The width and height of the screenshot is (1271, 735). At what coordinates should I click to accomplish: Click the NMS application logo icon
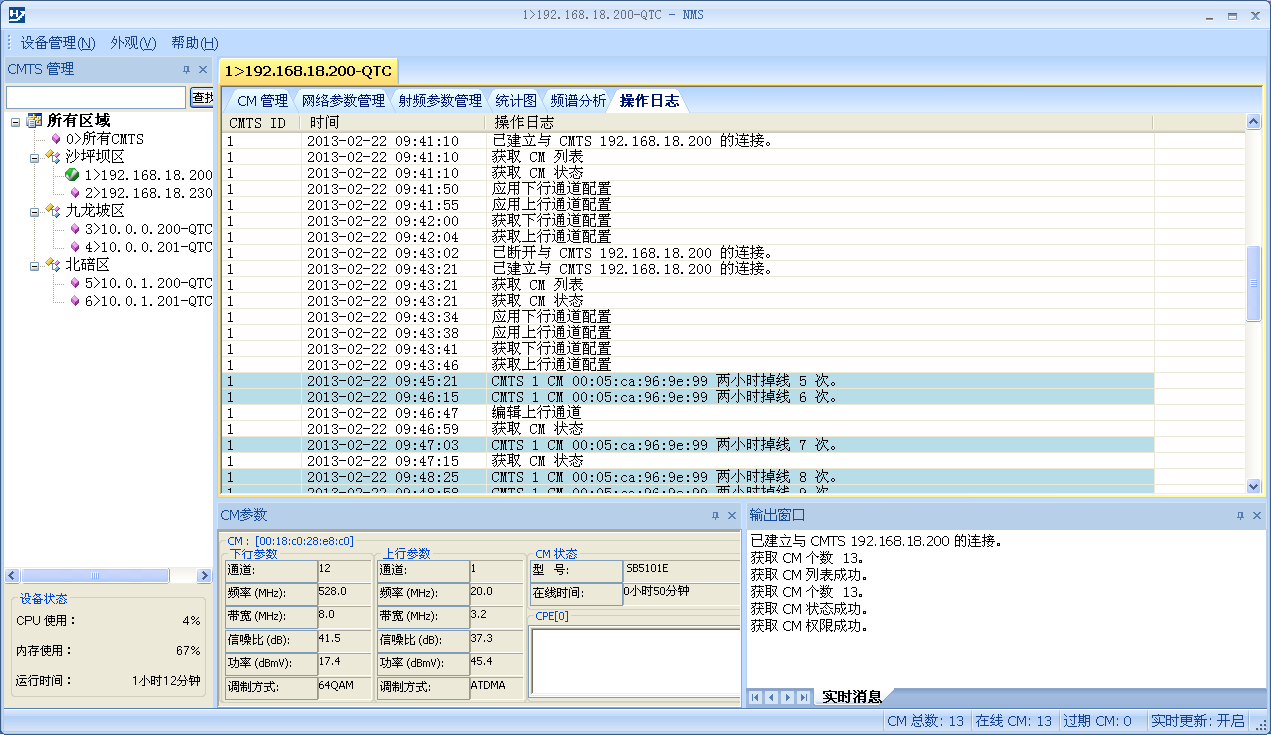pyautogui.click(x=16, y=15)
